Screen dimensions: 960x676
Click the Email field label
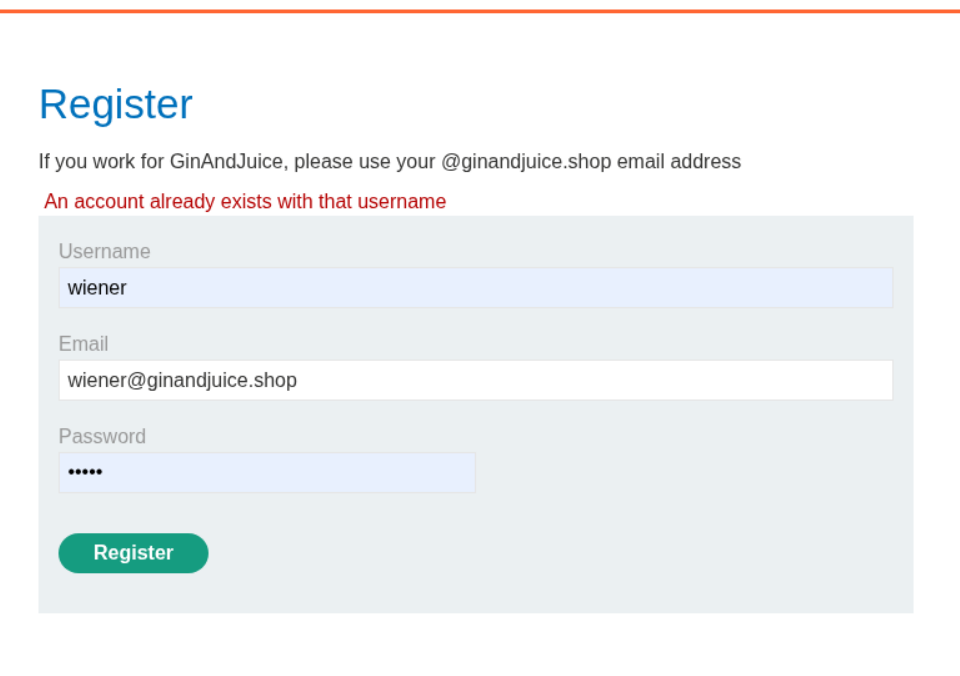click(x=83, y=343)
